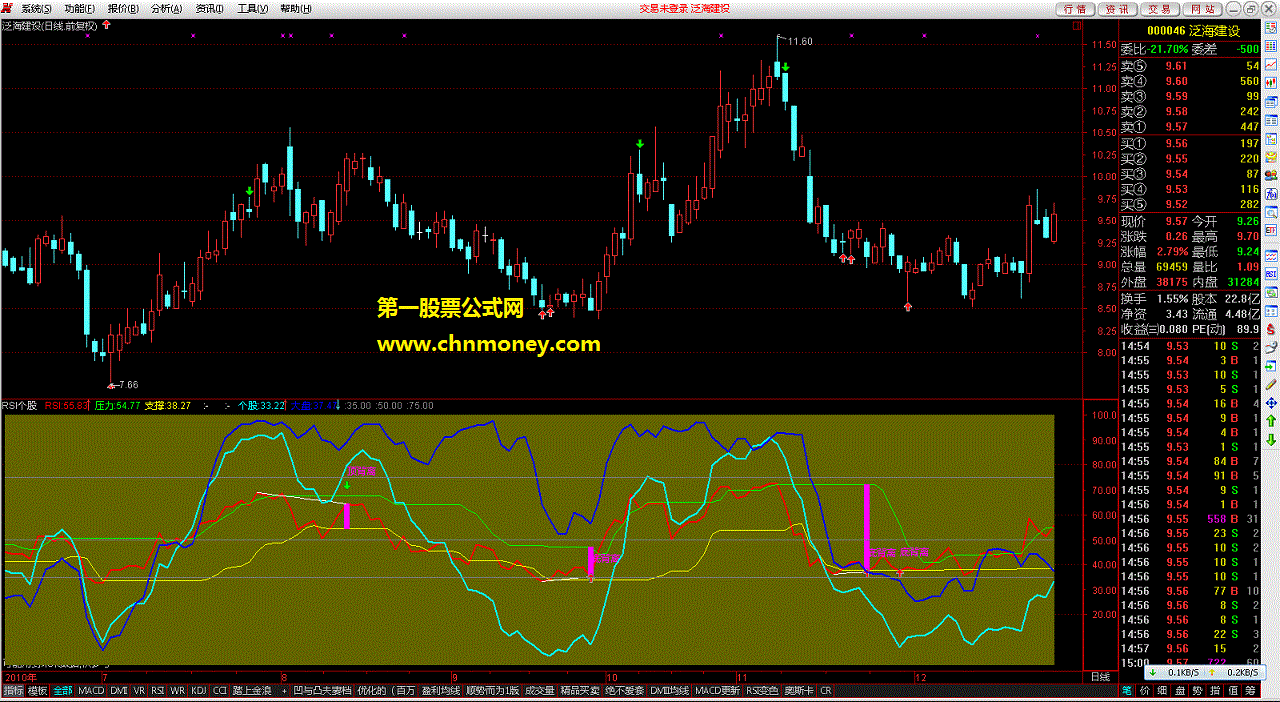Screen dimensions: 1280x702
Task: Open the 分析(A) menu
Action: [x=167, y=8]
